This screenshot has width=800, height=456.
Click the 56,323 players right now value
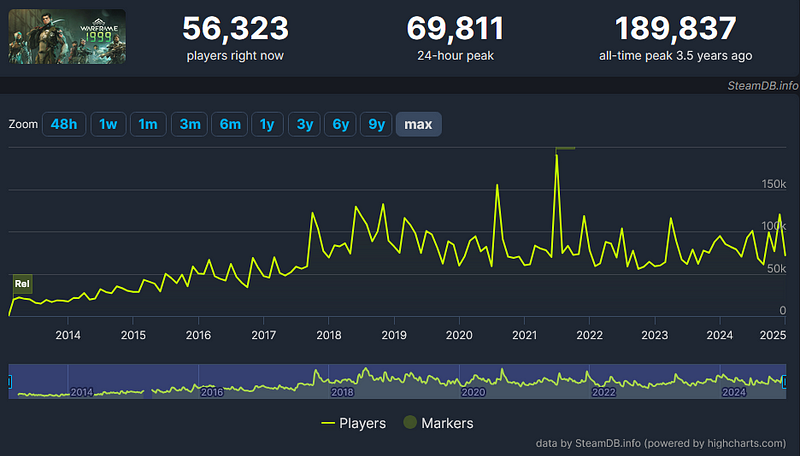235,29
